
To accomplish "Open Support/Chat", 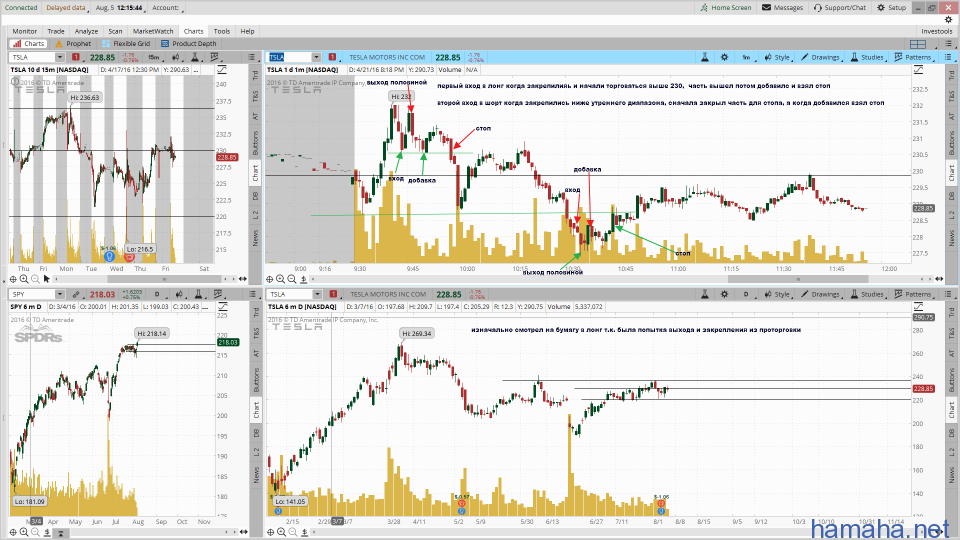I will 840,7.
